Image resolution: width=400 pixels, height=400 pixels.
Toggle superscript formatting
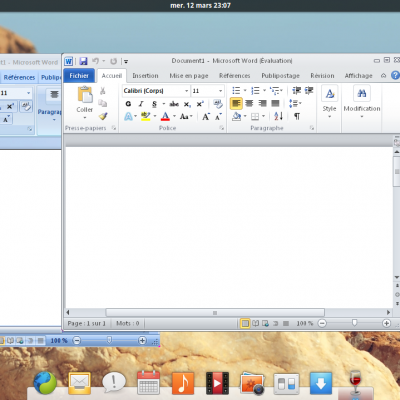pos(200,104)
